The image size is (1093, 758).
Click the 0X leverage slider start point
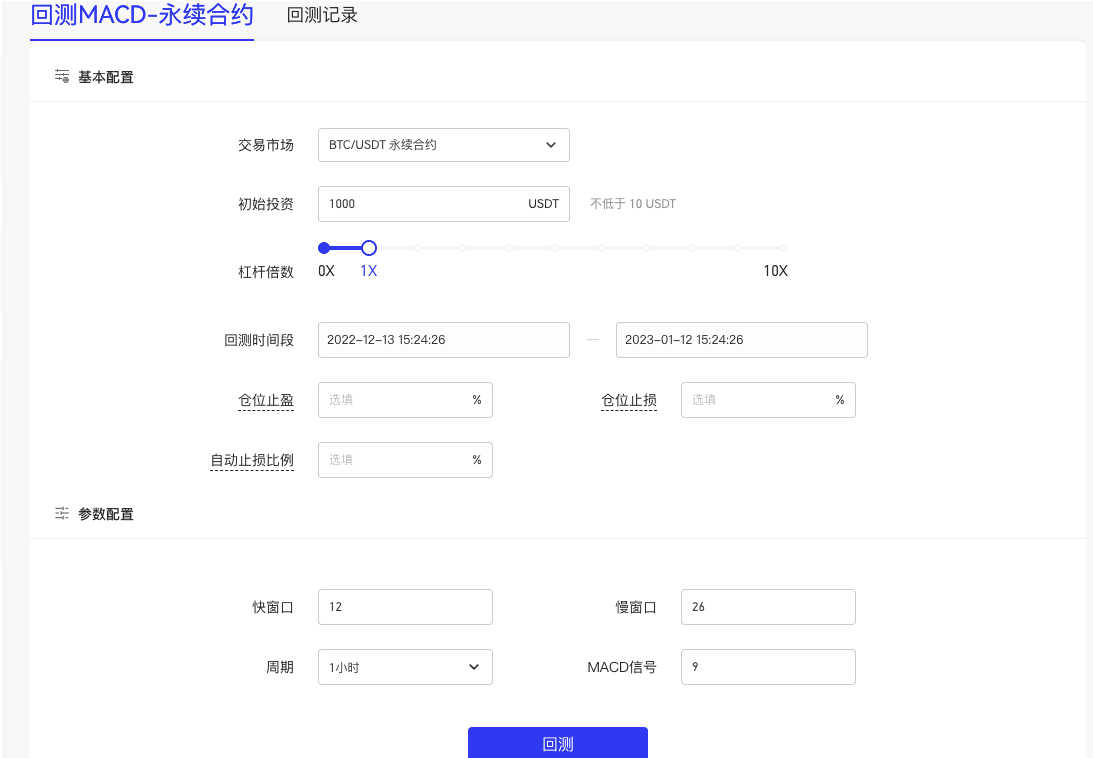324,248
